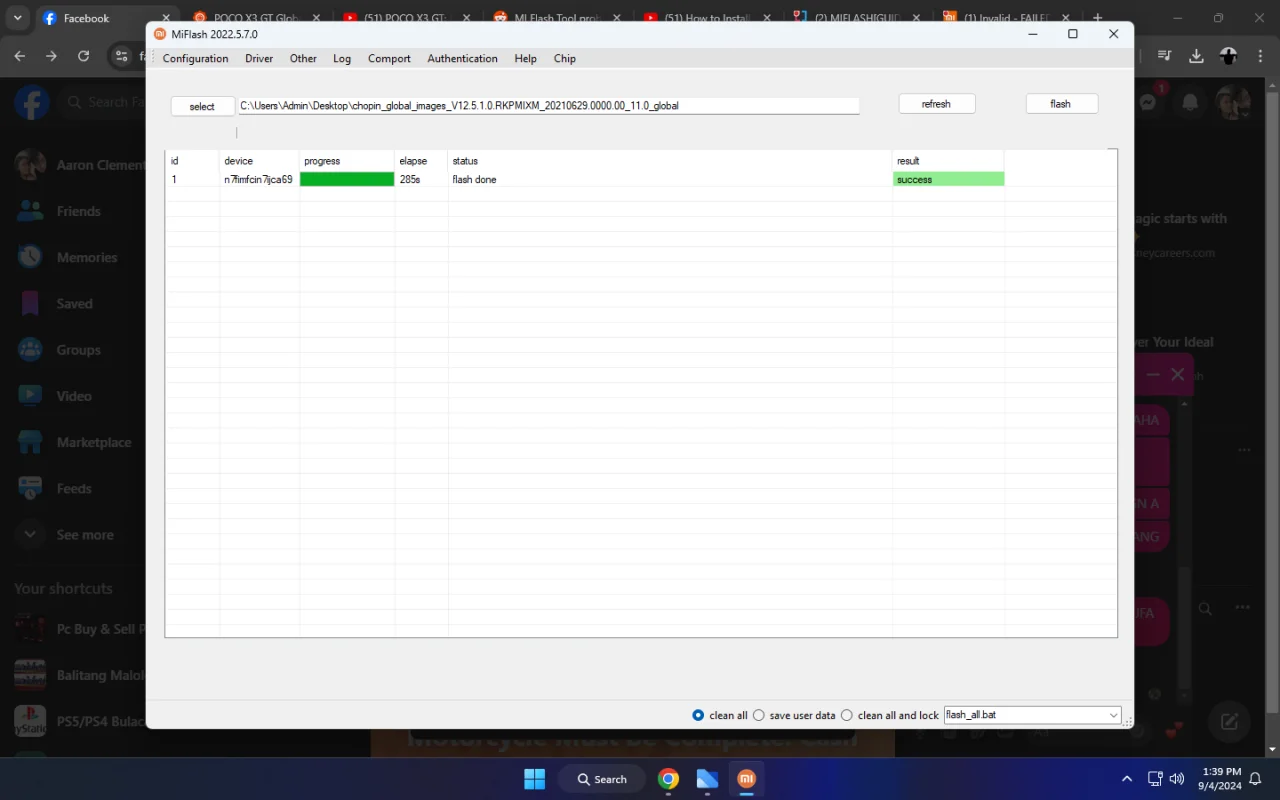The width and height of the screenshot is (1280, 800).
Task: Click the Windows Start button
Action: coord(535,779)
